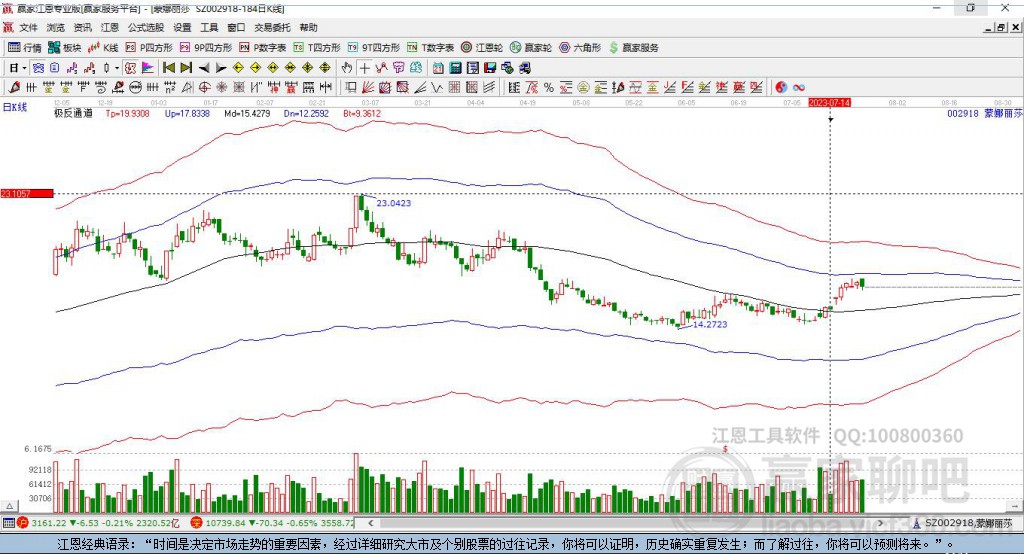Select the hand pan tool
The image size is (1024, 554).
(x=347, y=68)
